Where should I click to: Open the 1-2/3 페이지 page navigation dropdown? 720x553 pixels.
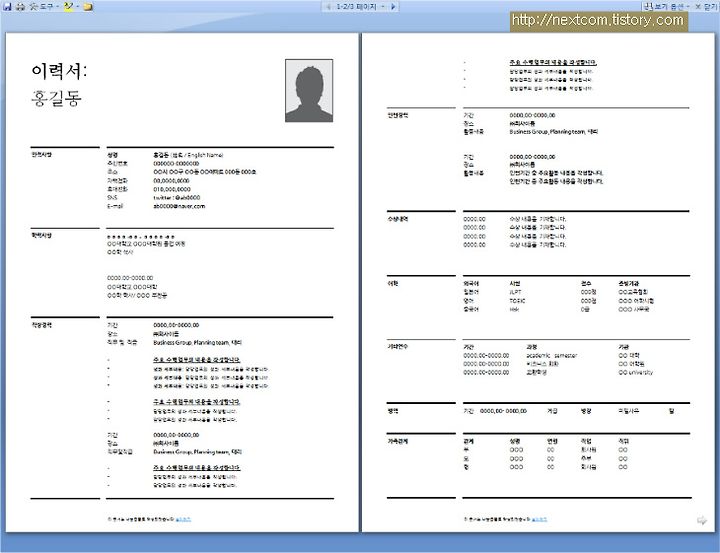[360, 6]
